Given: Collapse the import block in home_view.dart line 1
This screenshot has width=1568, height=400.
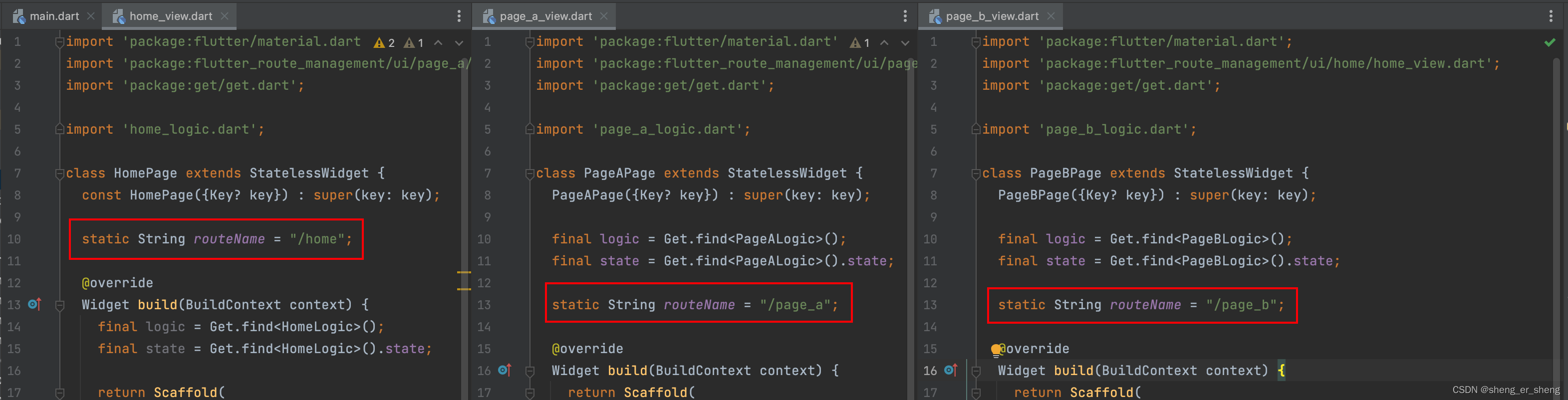Looking at the screenshot, I should coord(60,42).
